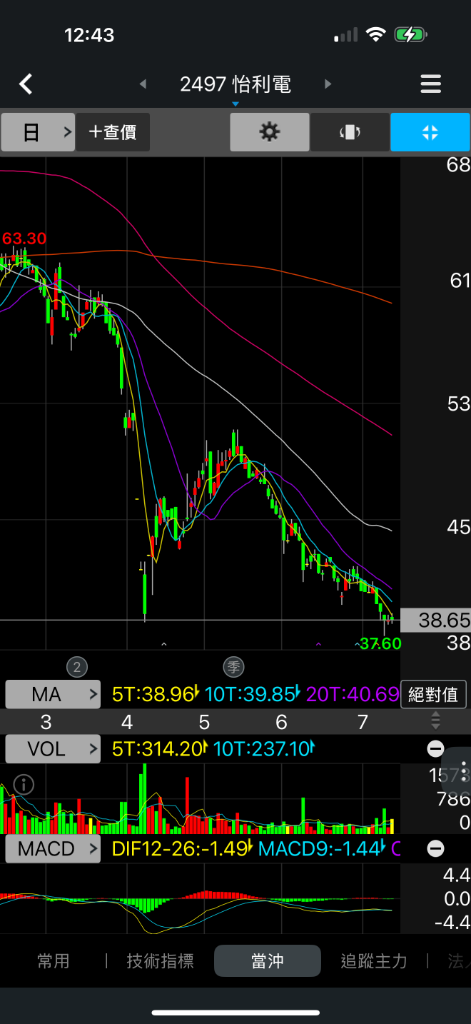Collapse the MACD panel with minus icon
471x1024 pixels.
point(436,849)
